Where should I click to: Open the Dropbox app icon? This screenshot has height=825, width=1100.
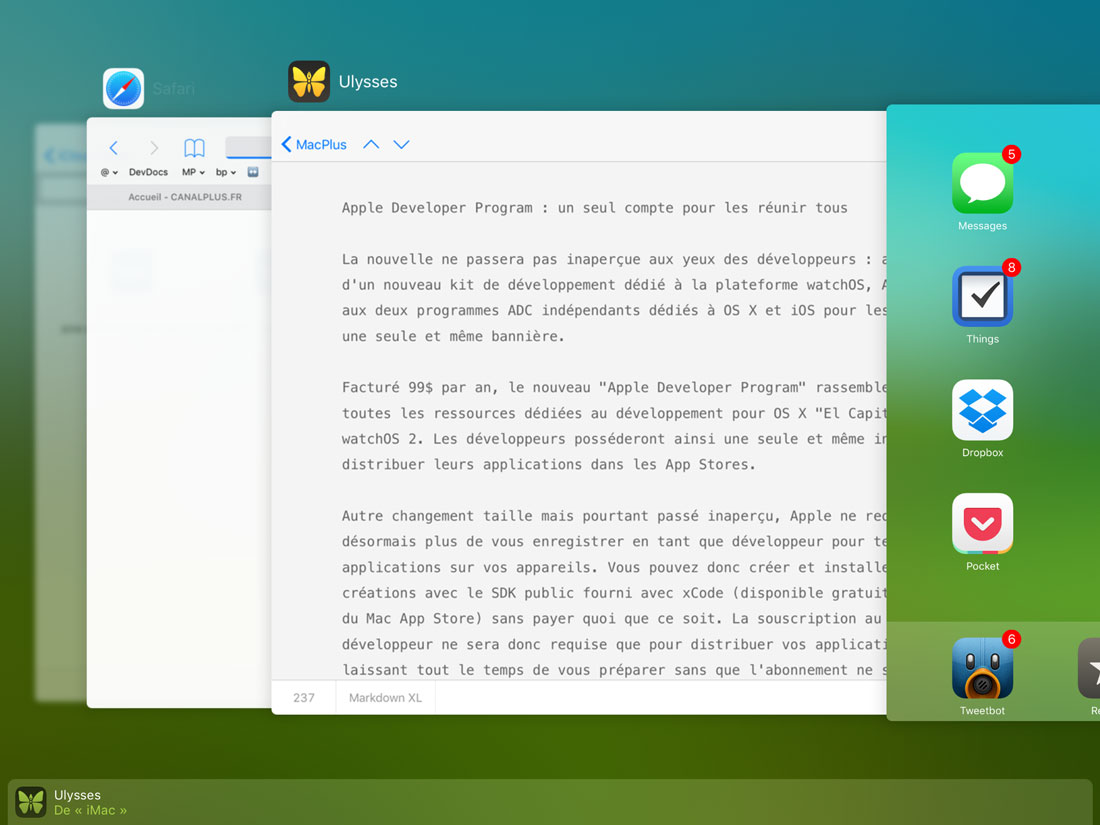(x=982, y=410)
